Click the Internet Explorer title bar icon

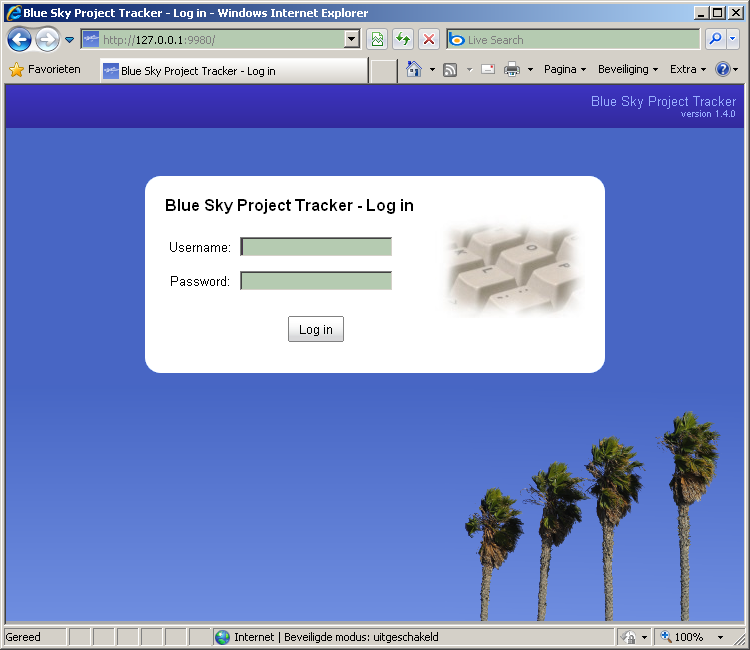[13, 12]
